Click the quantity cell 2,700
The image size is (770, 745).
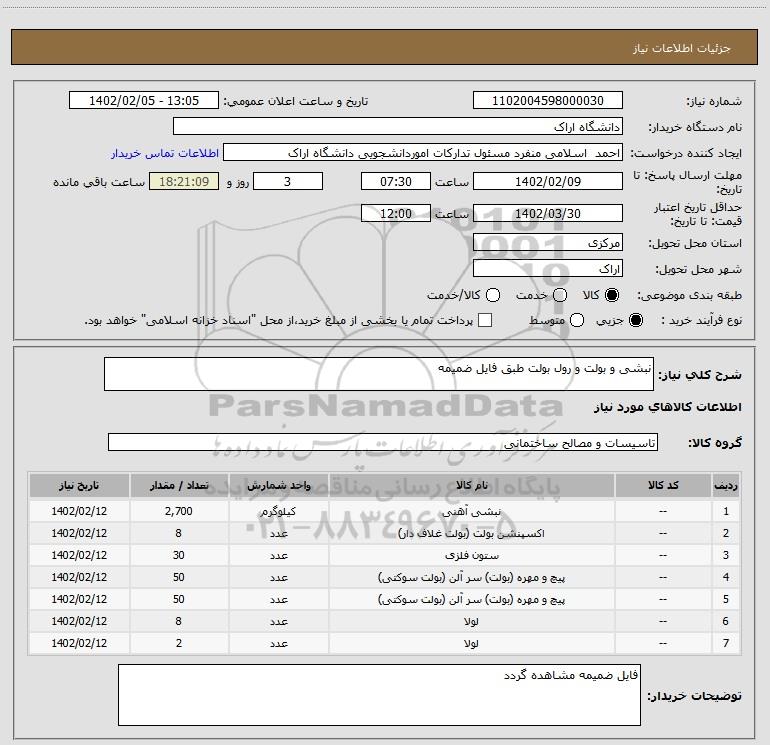(x=179, y=511)
